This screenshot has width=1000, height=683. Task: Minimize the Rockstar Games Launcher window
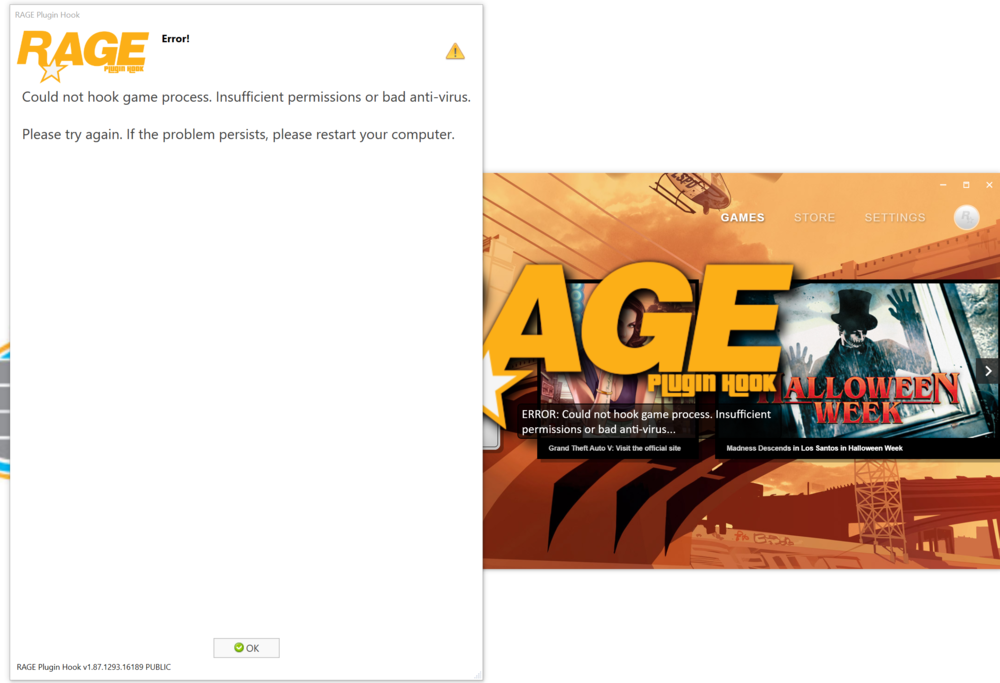(x=941, y=185)
